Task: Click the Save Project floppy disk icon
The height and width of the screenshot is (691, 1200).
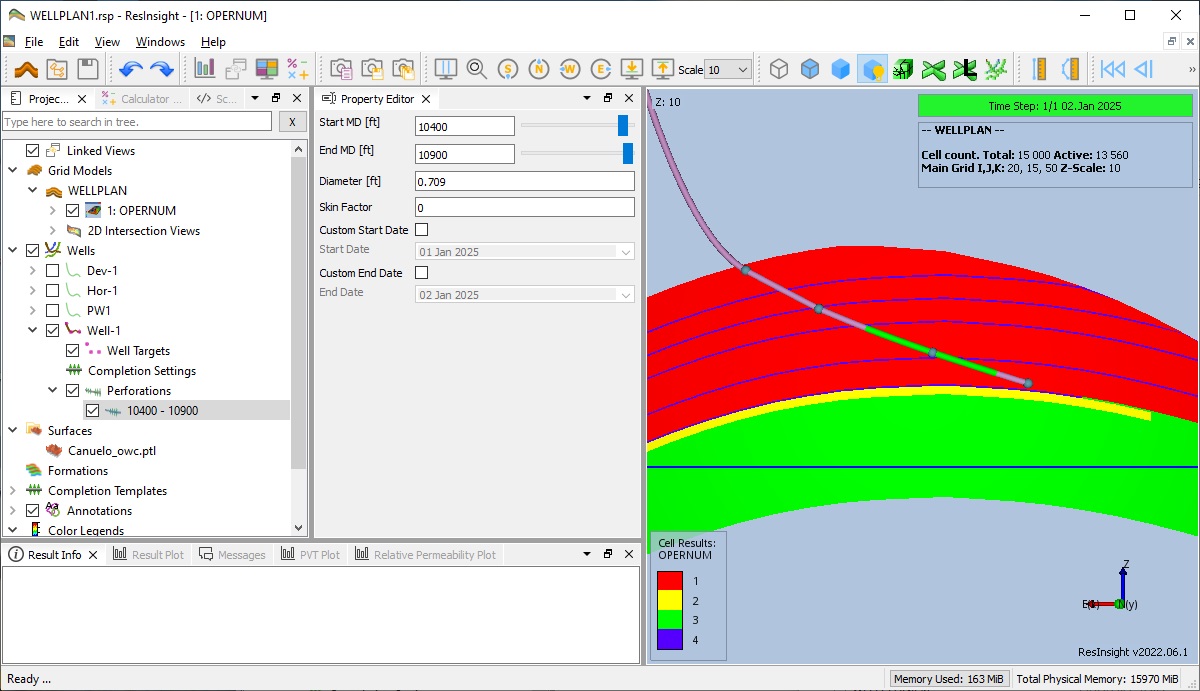Action: (88, 68)
